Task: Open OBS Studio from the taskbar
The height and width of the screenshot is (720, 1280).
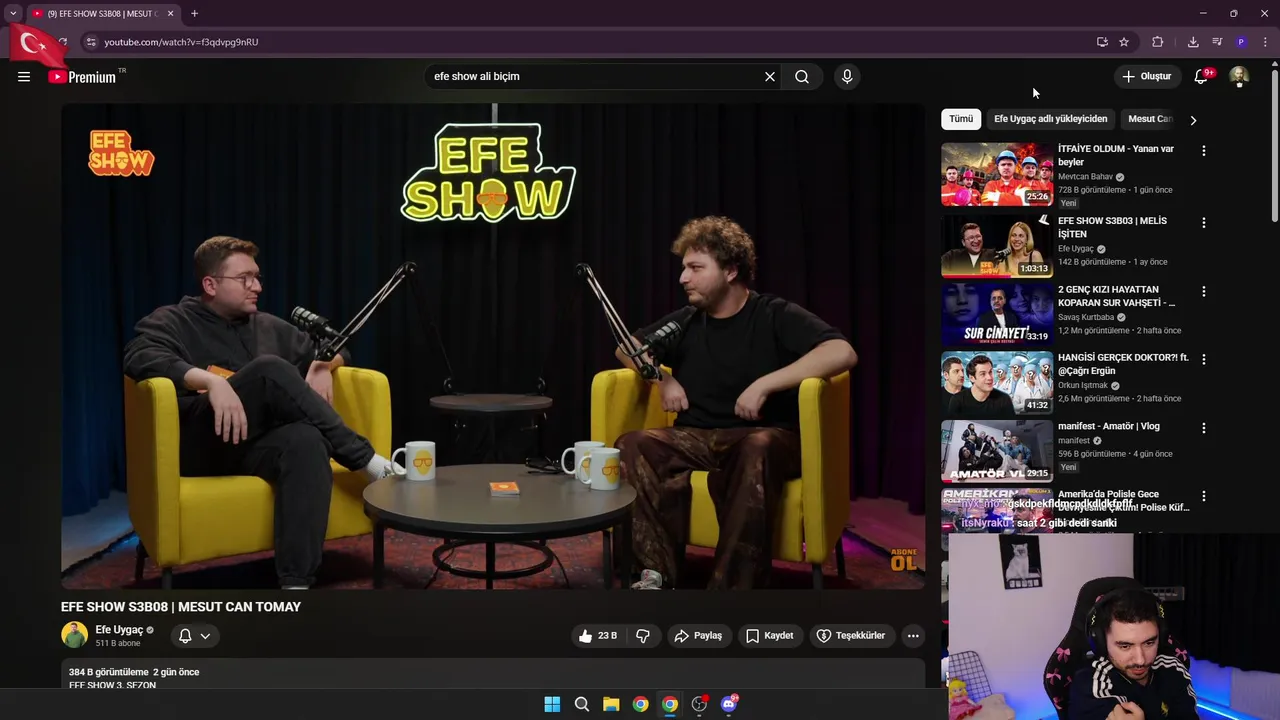Action: pyautogui.click(x=699, y=704)
